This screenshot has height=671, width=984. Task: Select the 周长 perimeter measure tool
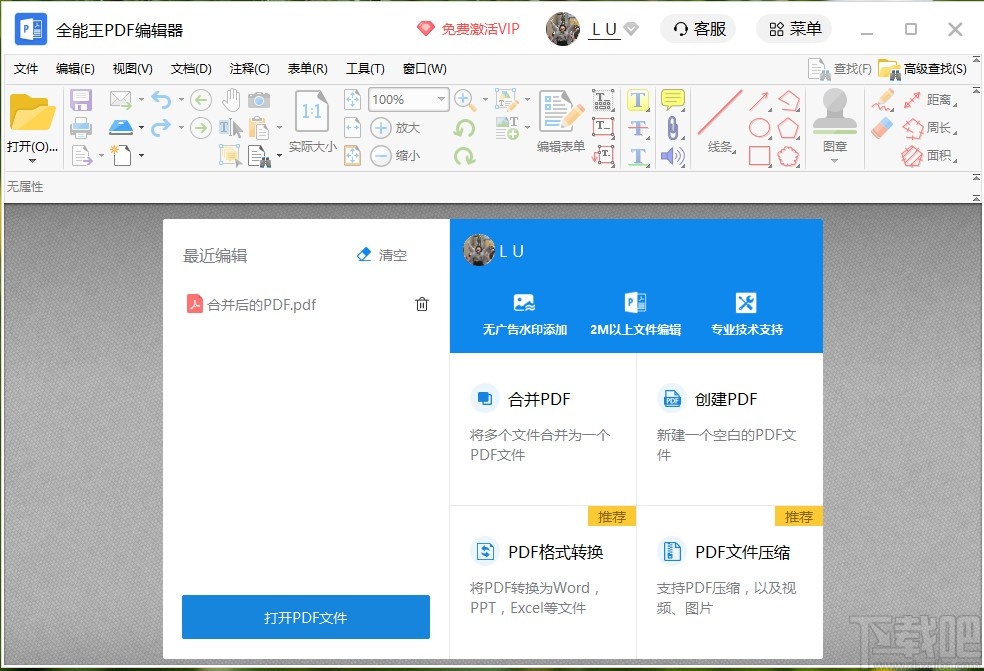pos(930,128)
